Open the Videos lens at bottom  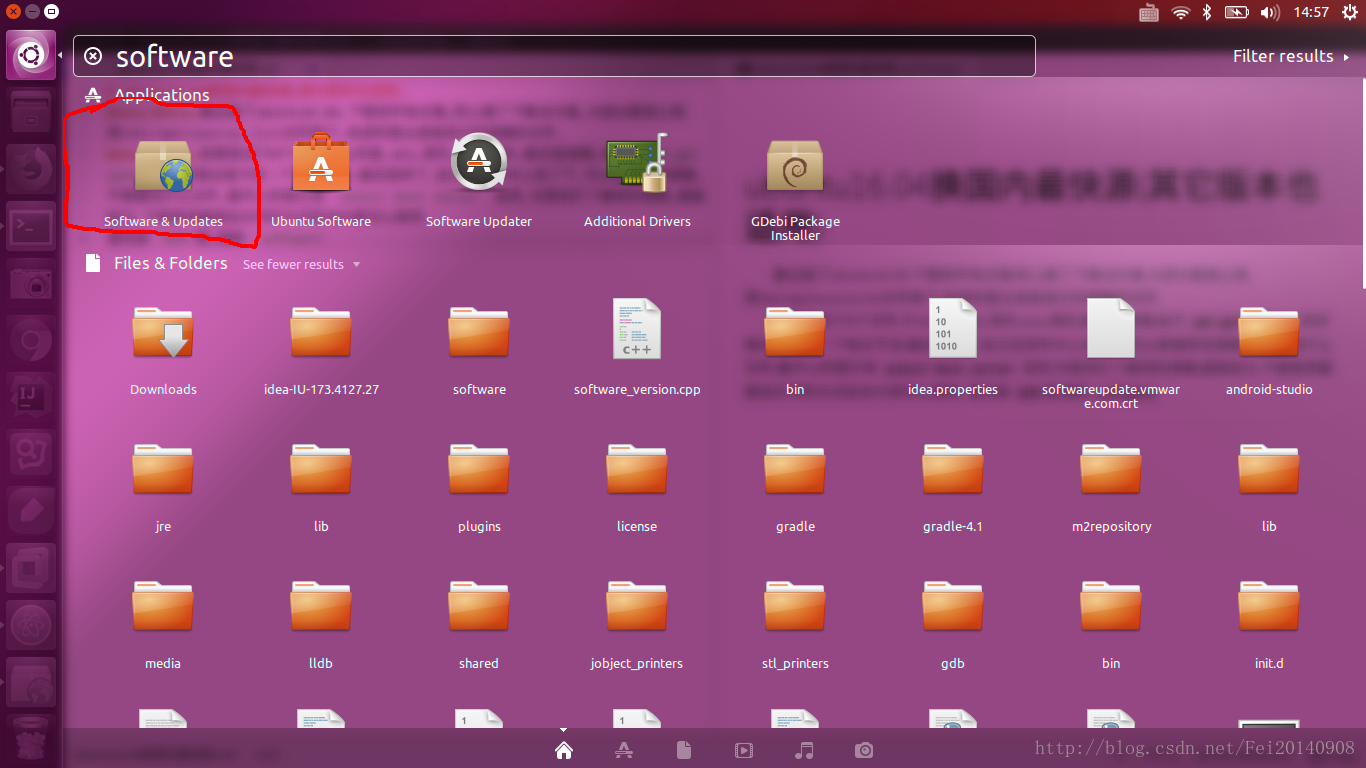pos(744,750)
